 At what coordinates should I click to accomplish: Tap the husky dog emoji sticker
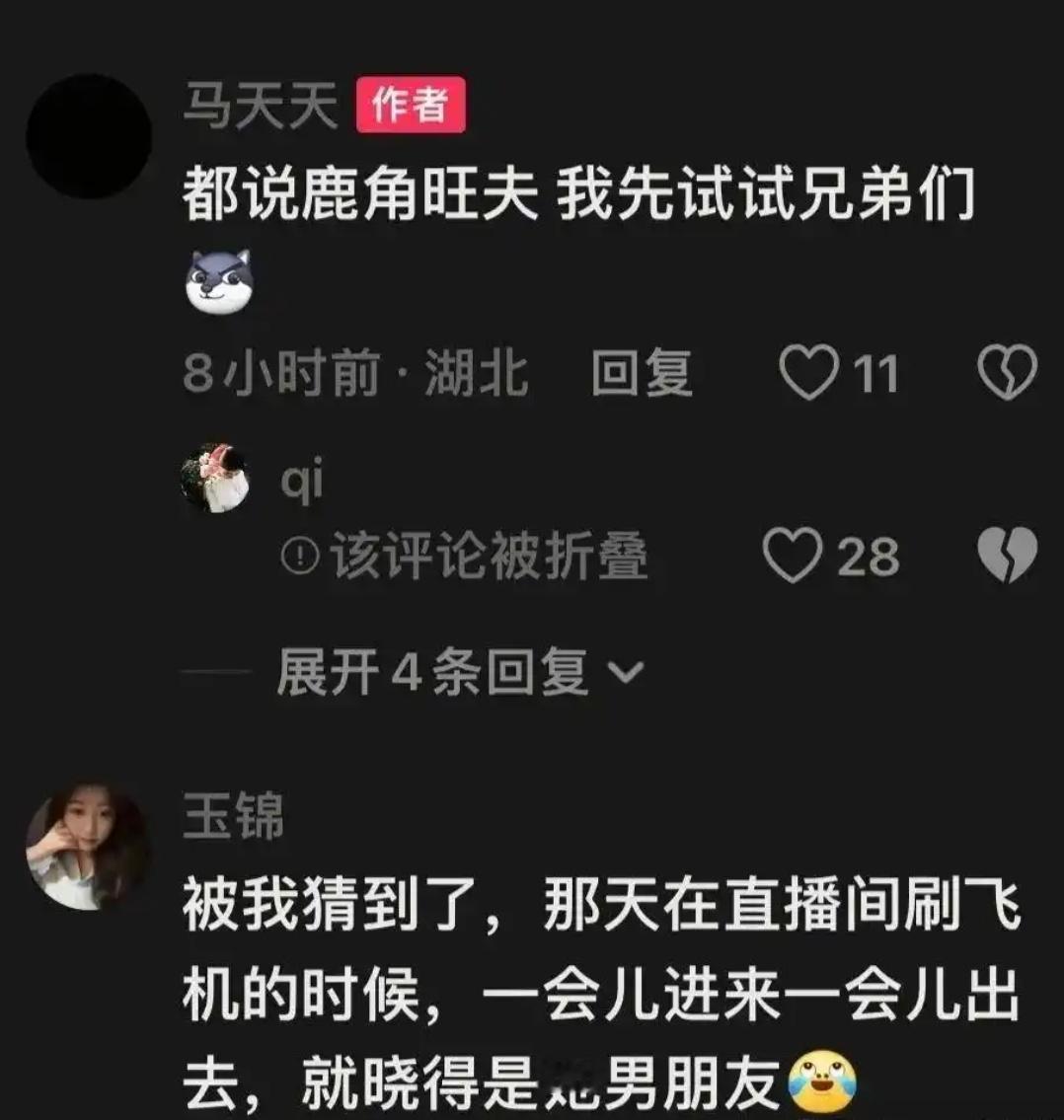219,282
